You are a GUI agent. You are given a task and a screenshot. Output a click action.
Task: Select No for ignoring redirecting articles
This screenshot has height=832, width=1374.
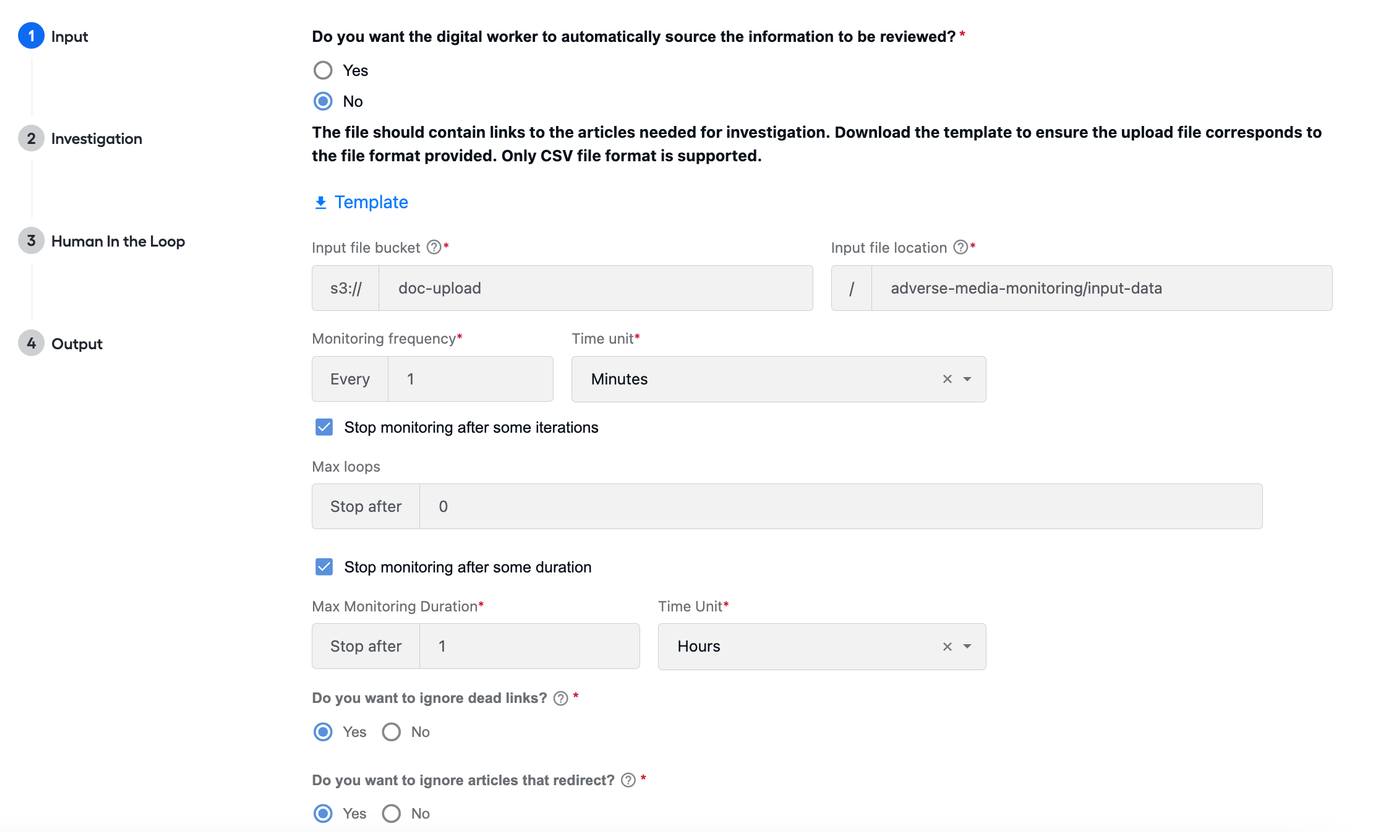(391, 814)
